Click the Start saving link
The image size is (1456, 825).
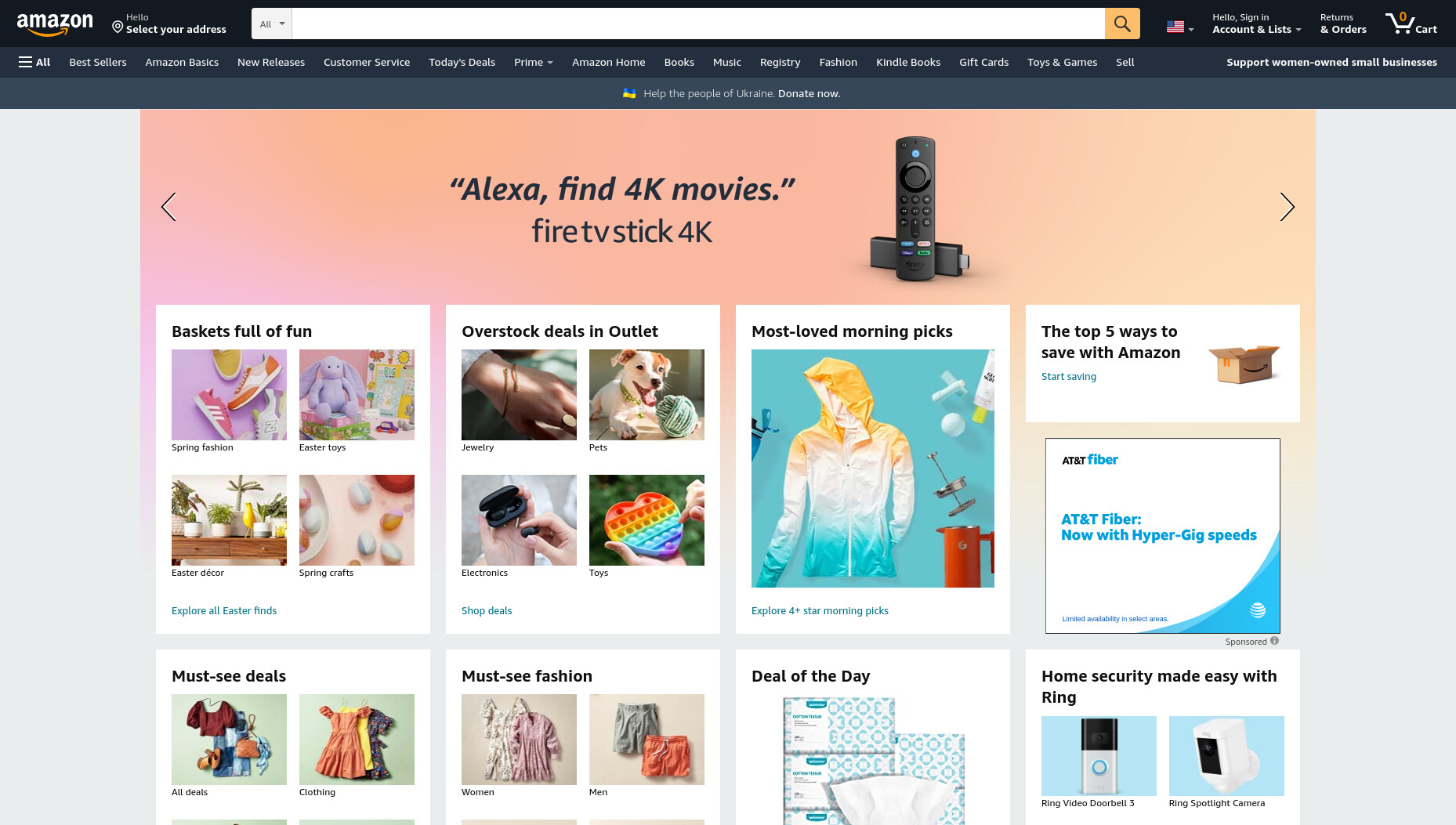[1069, 376]
